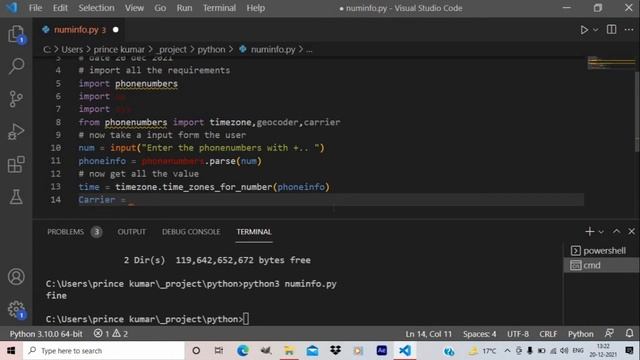640x360 pixels.
Task: Run the Python file with play button
Action: click(584, 30)
